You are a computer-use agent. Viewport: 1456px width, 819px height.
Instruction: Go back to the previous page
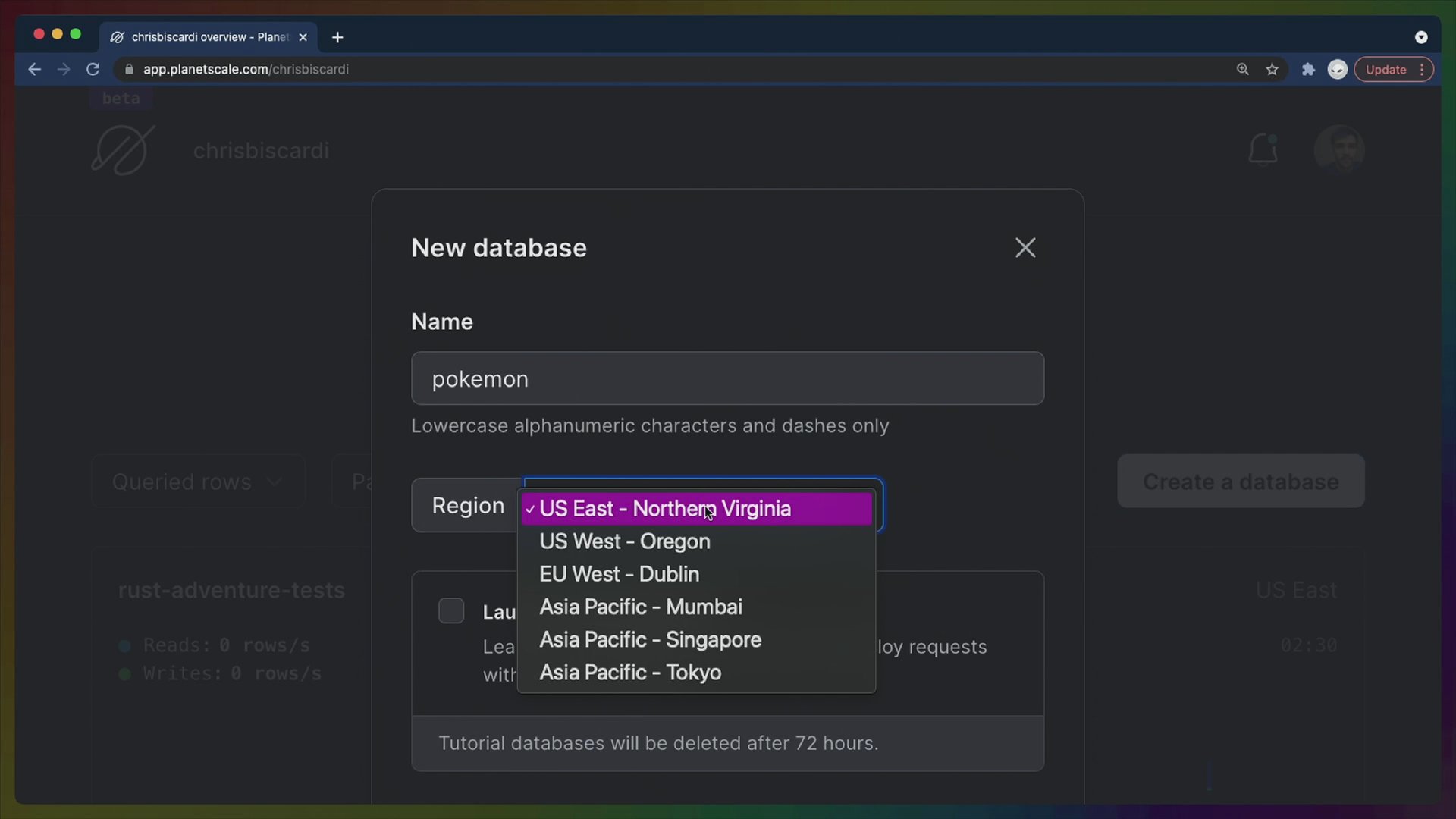[34, 69]
